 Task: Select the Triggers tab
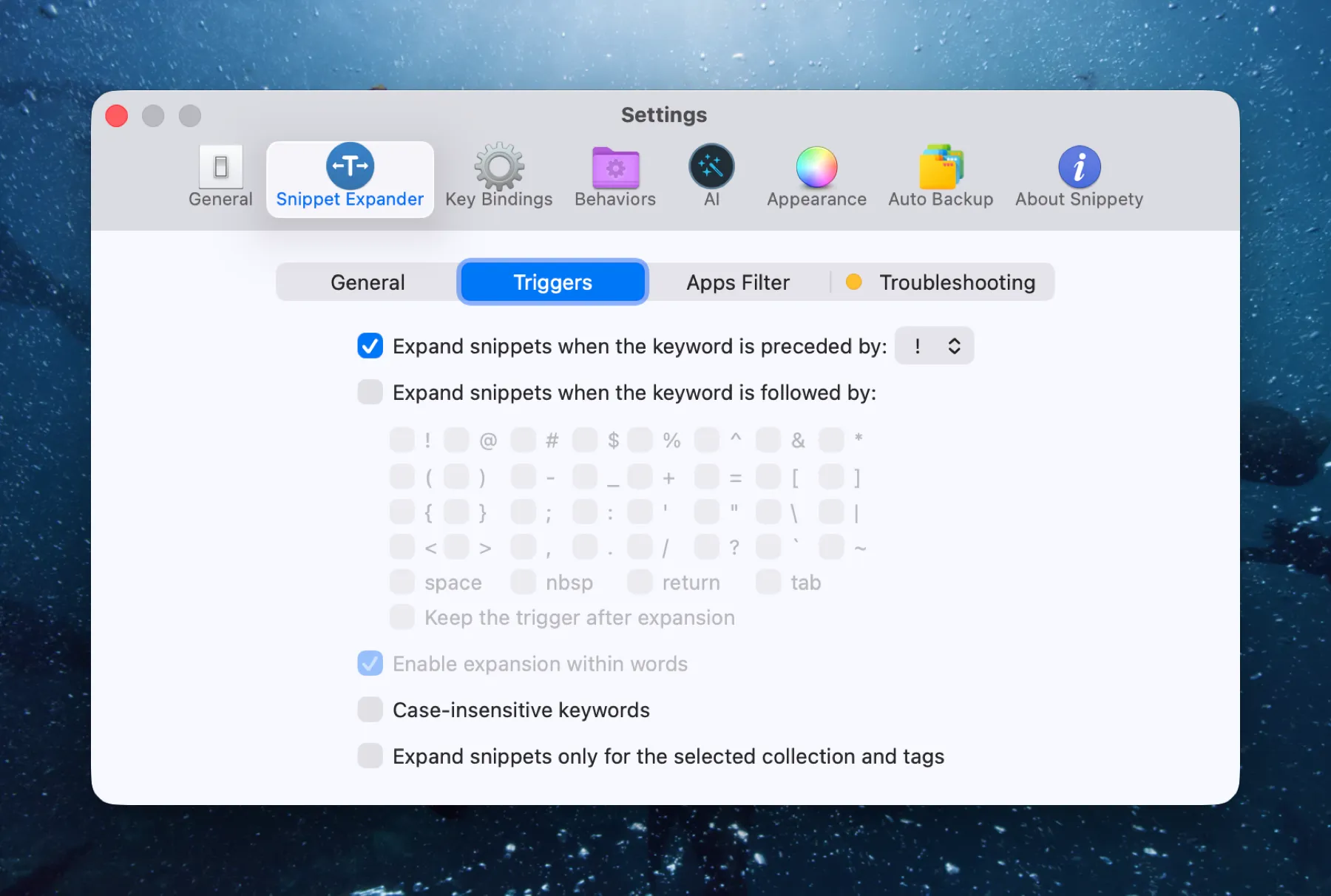[x=552, y=282]
